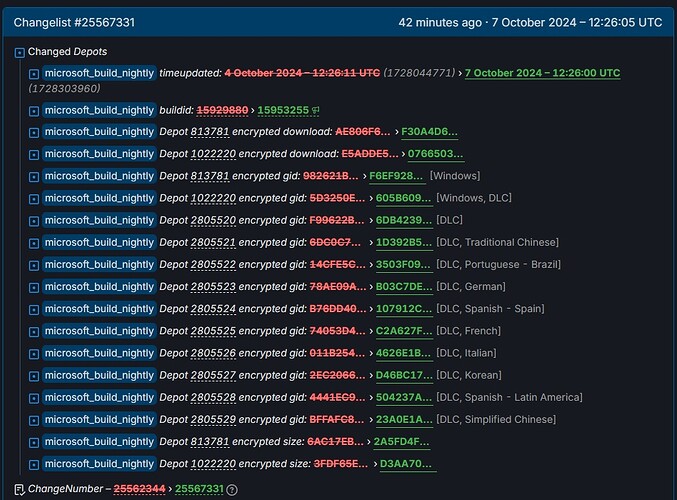Click the microsoft_build_nightly tag on the buildid row
Image resolution: width=677 pixels, height=500 pixels.
[99, 110]
